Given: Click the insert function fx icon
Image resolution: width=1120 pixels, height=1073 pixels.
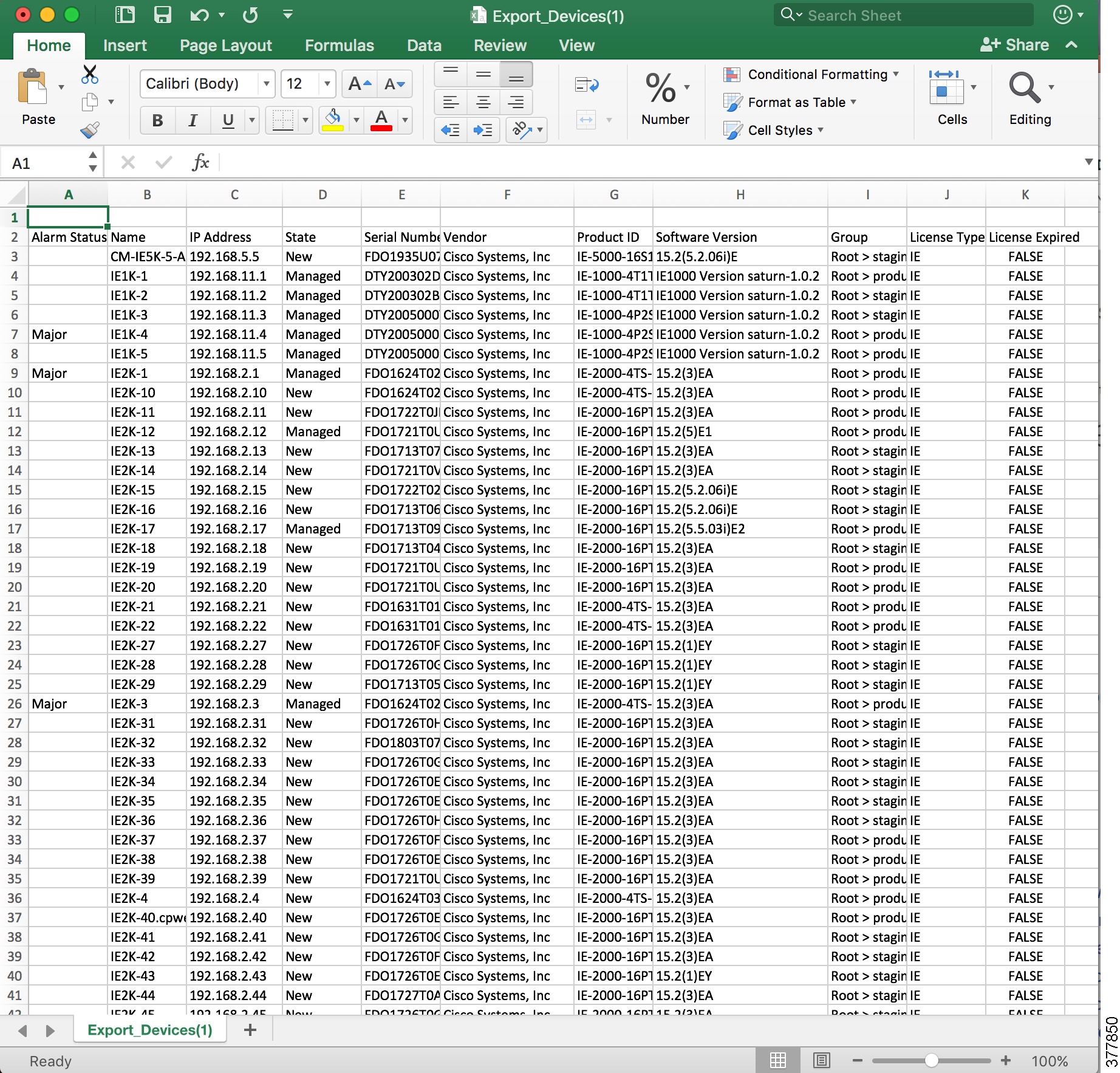Looking at the screenshot, I should [200, 162].
